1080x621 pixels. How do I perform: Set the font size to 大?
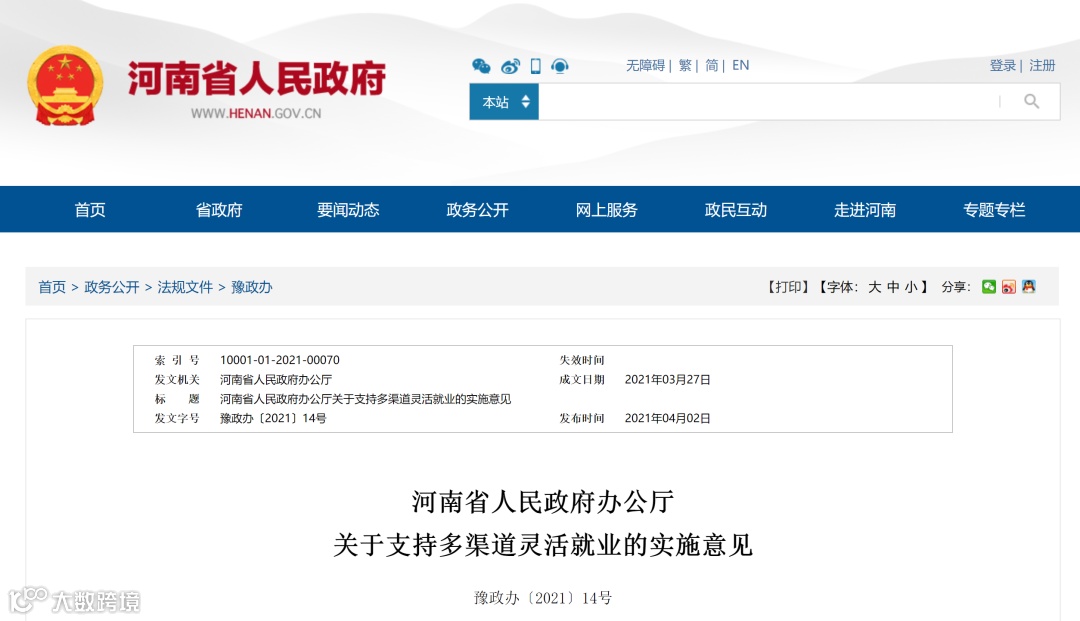(x=874, y=287)
